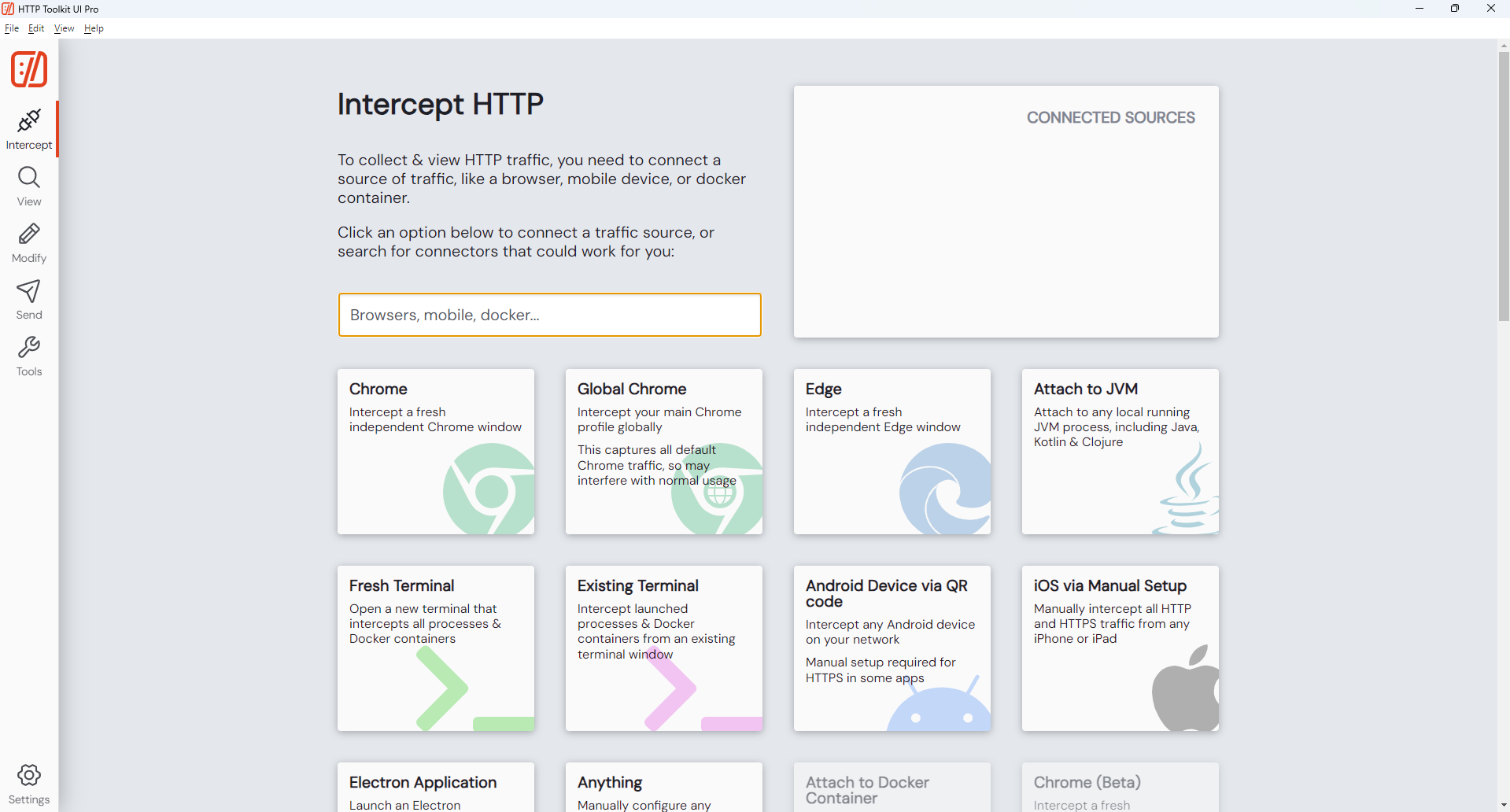Open the Tools page
The width and height of the screenshot is (1510, 812).
[x=29, y=356]
